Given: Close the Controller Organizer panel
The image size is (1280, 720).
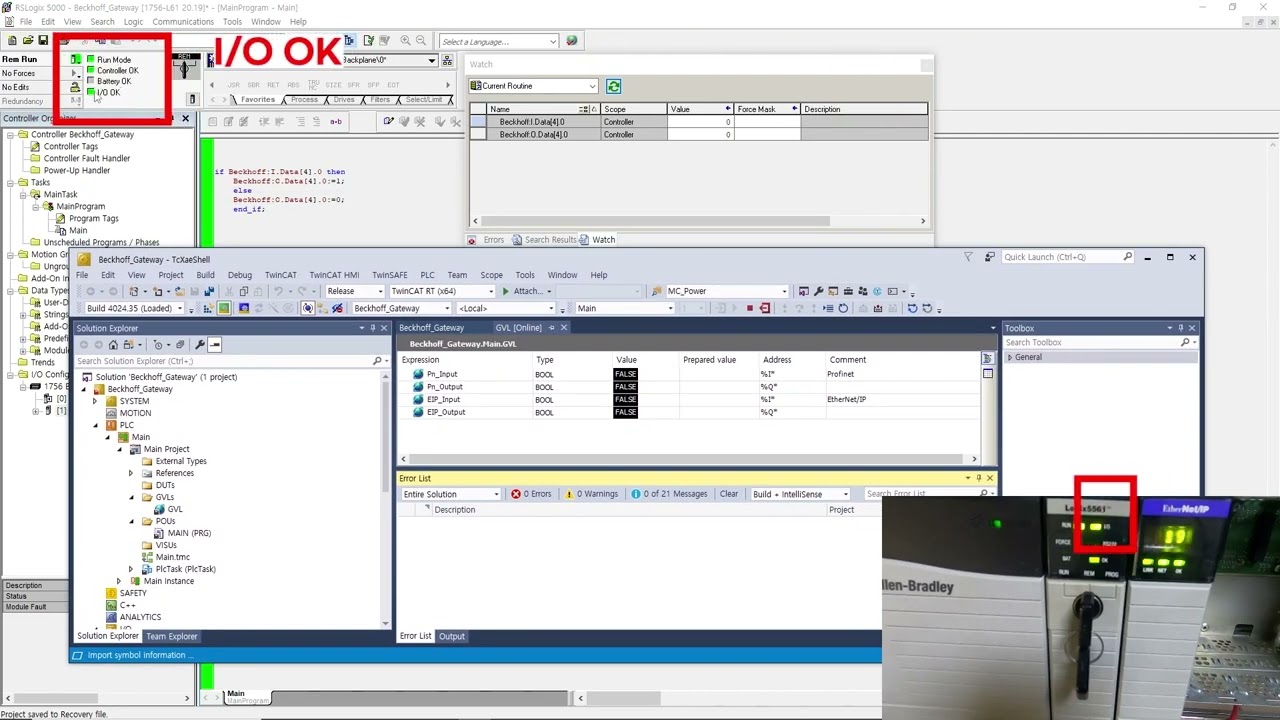Looking at the screenshot, I should [185, 119].
